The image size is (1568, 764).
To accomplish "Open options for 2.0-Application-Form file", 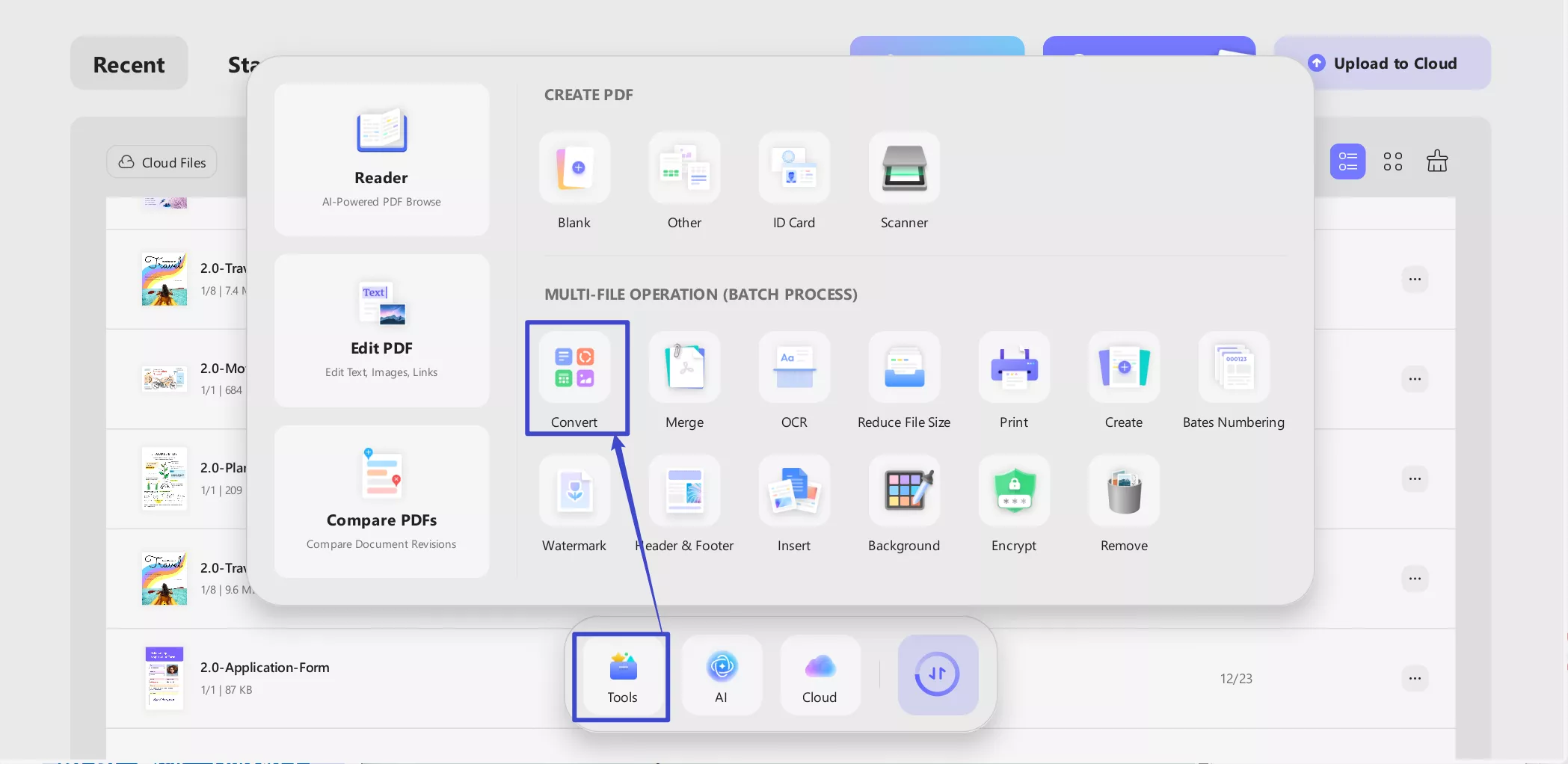I will (x=1415, y=678).
